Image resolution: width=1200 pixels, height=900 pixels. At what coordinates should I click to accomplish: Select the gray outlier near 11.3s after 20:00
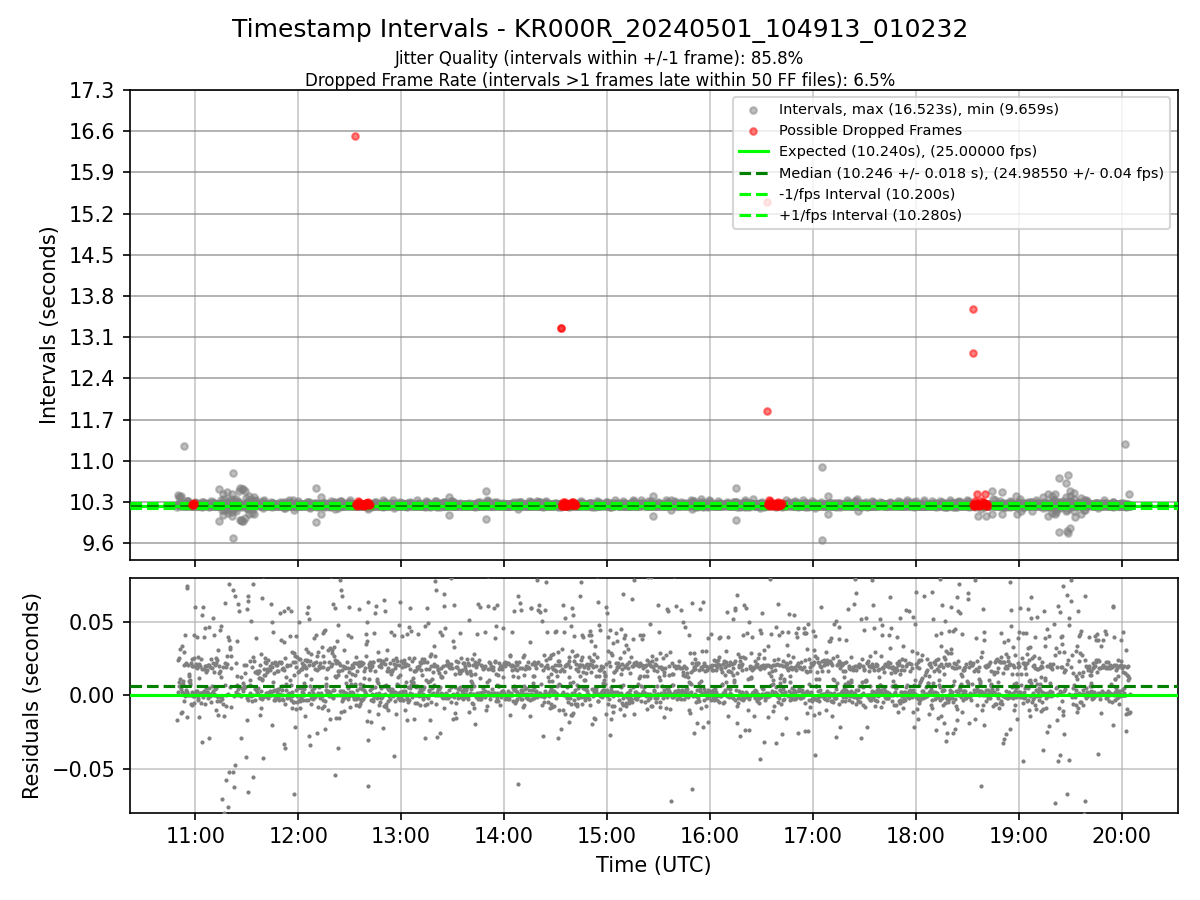click(1125, 444)
